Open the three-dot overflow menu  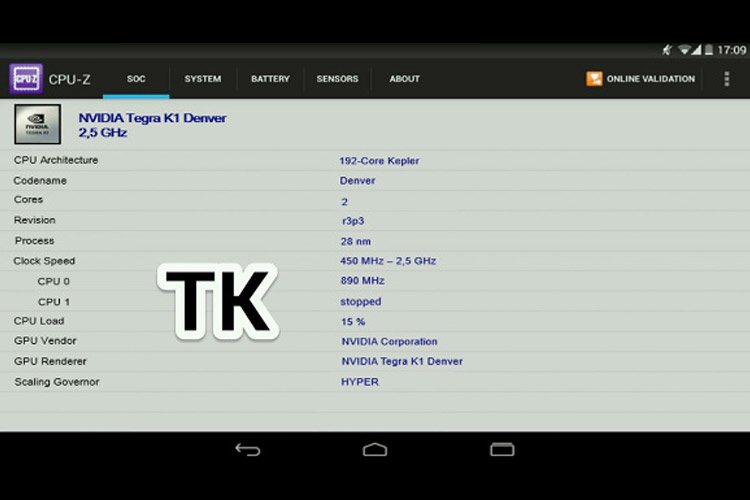727,79
